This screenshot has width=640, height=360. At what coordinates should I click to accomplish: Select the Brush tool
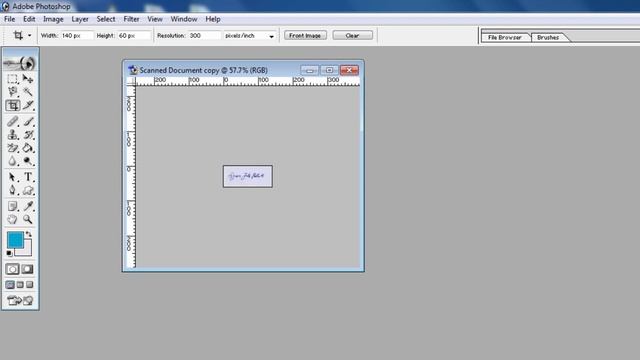click(x=28, y=121)
